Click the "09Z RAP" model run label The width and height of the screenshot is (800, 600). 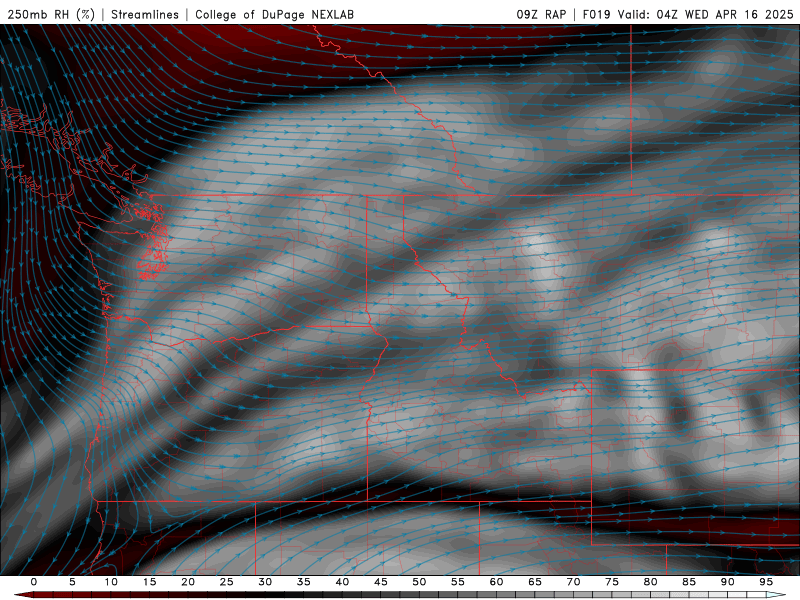tap(541, 14)
